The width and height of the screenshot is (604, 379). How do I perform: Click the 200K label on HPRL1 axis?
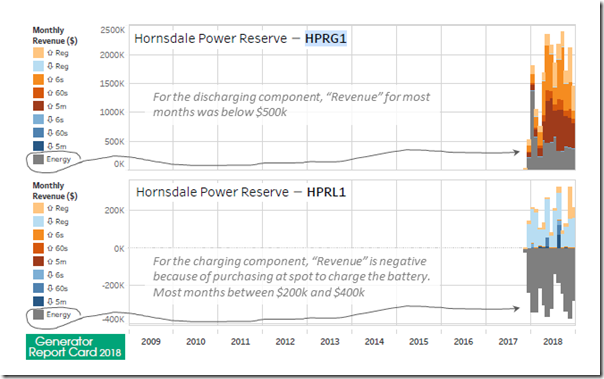coord(115,210)
